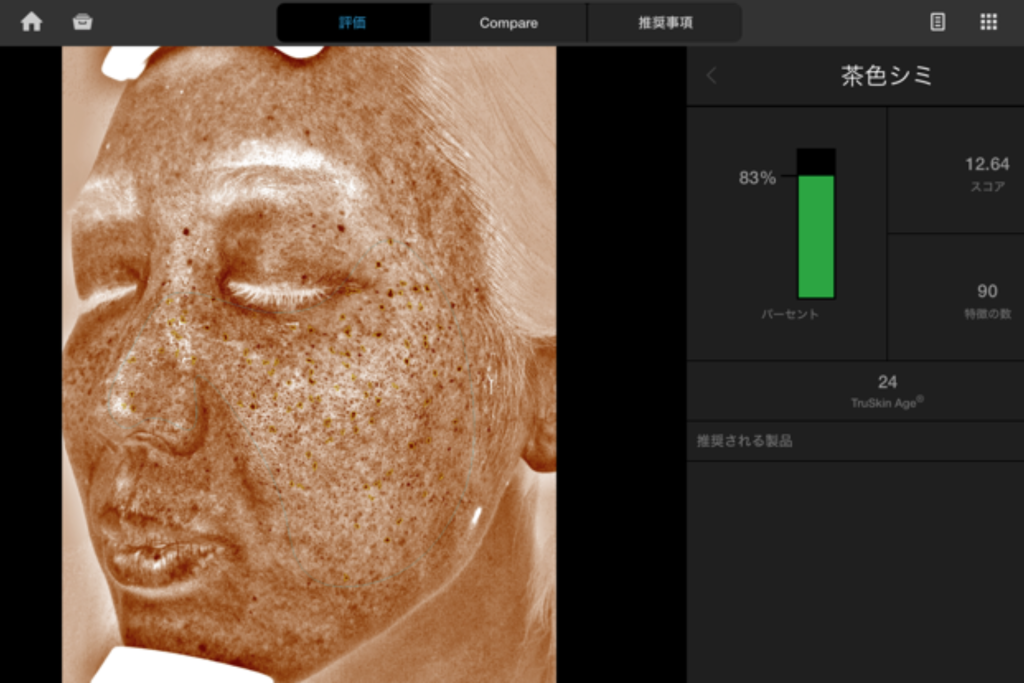This screenshot has width=1024, height=683.
Task: Open the 推奨事項 tab
Action: pyautogui.click(x=665, y=22)
